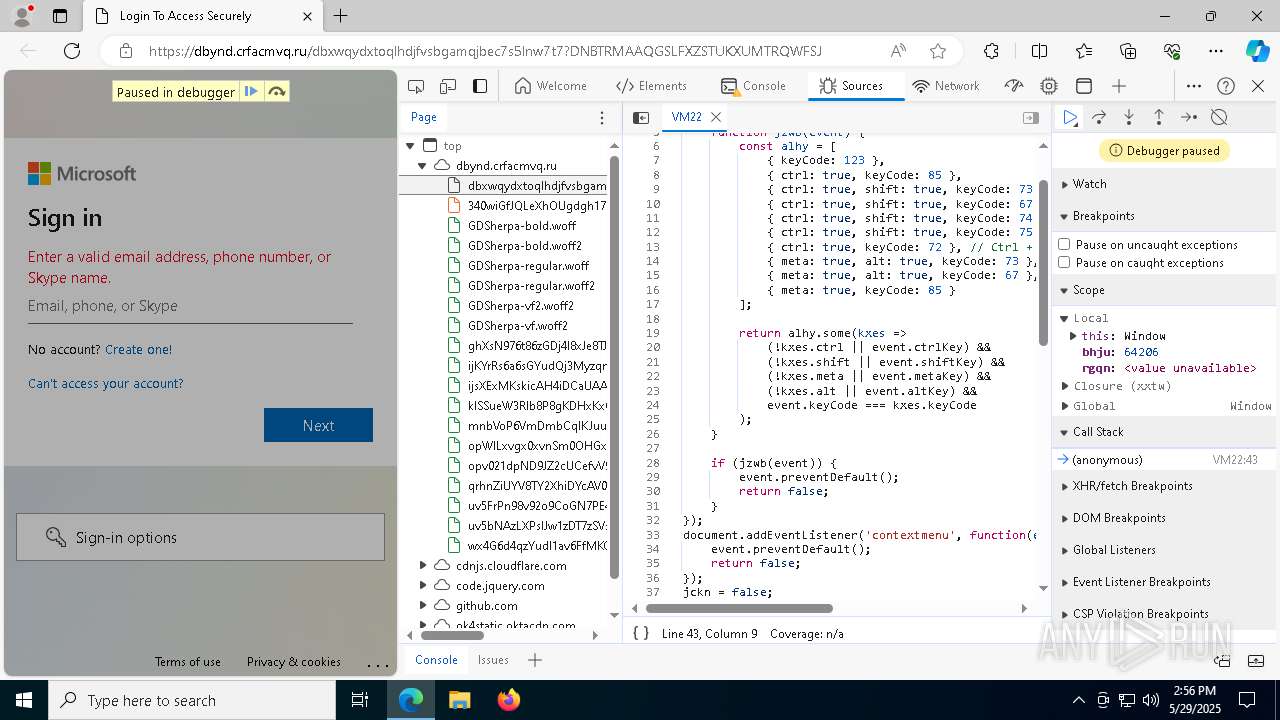
Task: Toggle DevTools sidebar dock icon
Action: click(480, 86)
